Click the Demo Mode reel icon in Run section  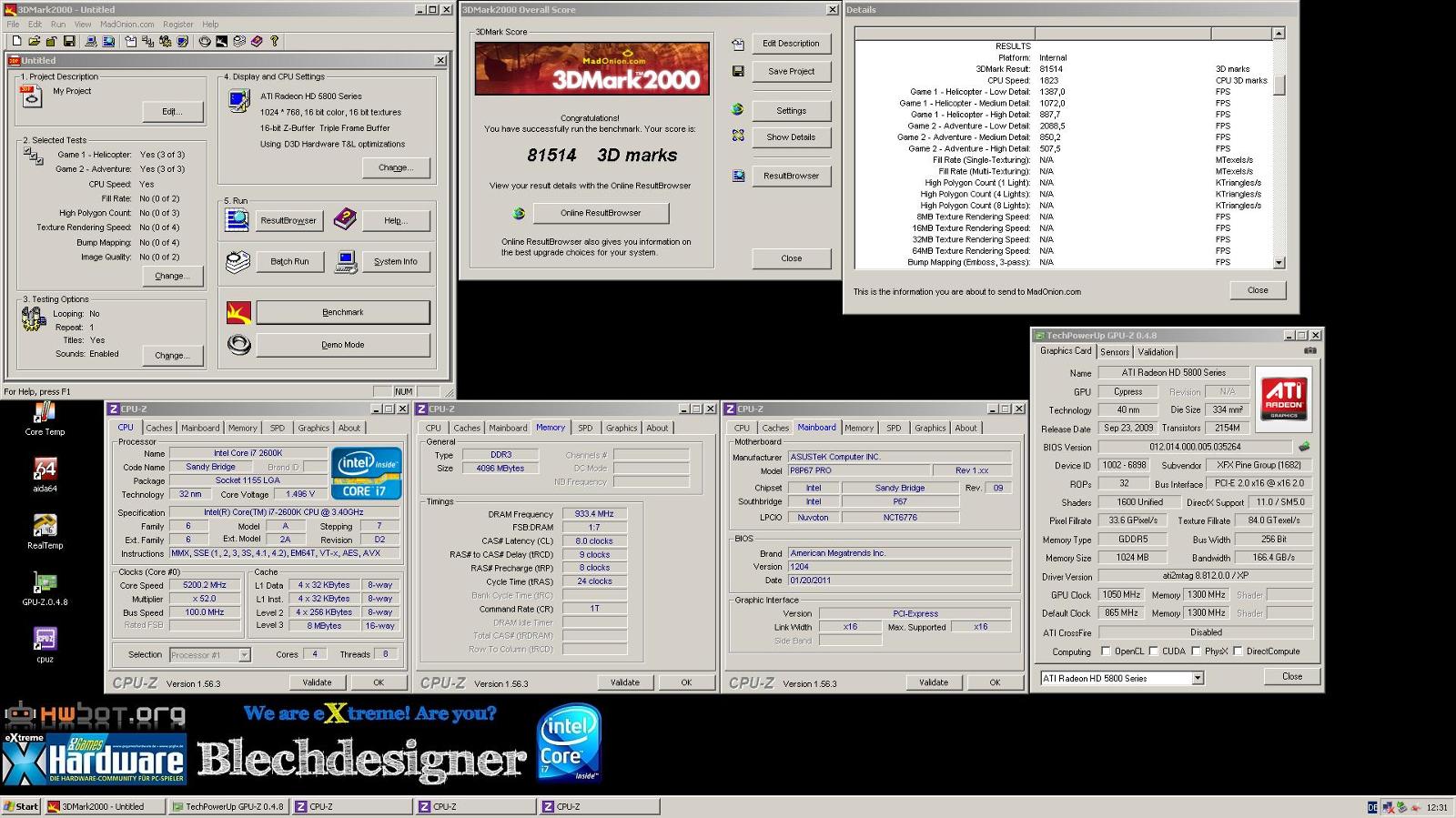click(238, 344)
